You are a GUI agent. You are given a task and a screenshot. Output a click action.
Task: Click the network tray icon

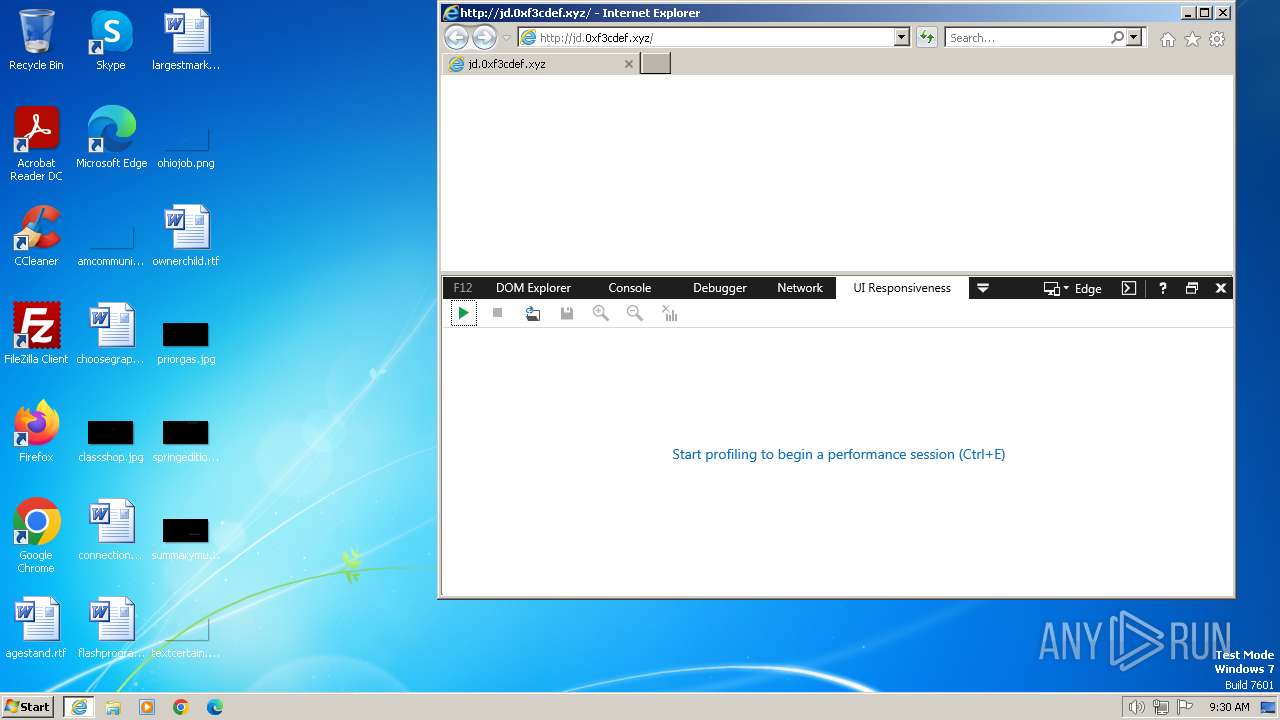point(1161,707)
